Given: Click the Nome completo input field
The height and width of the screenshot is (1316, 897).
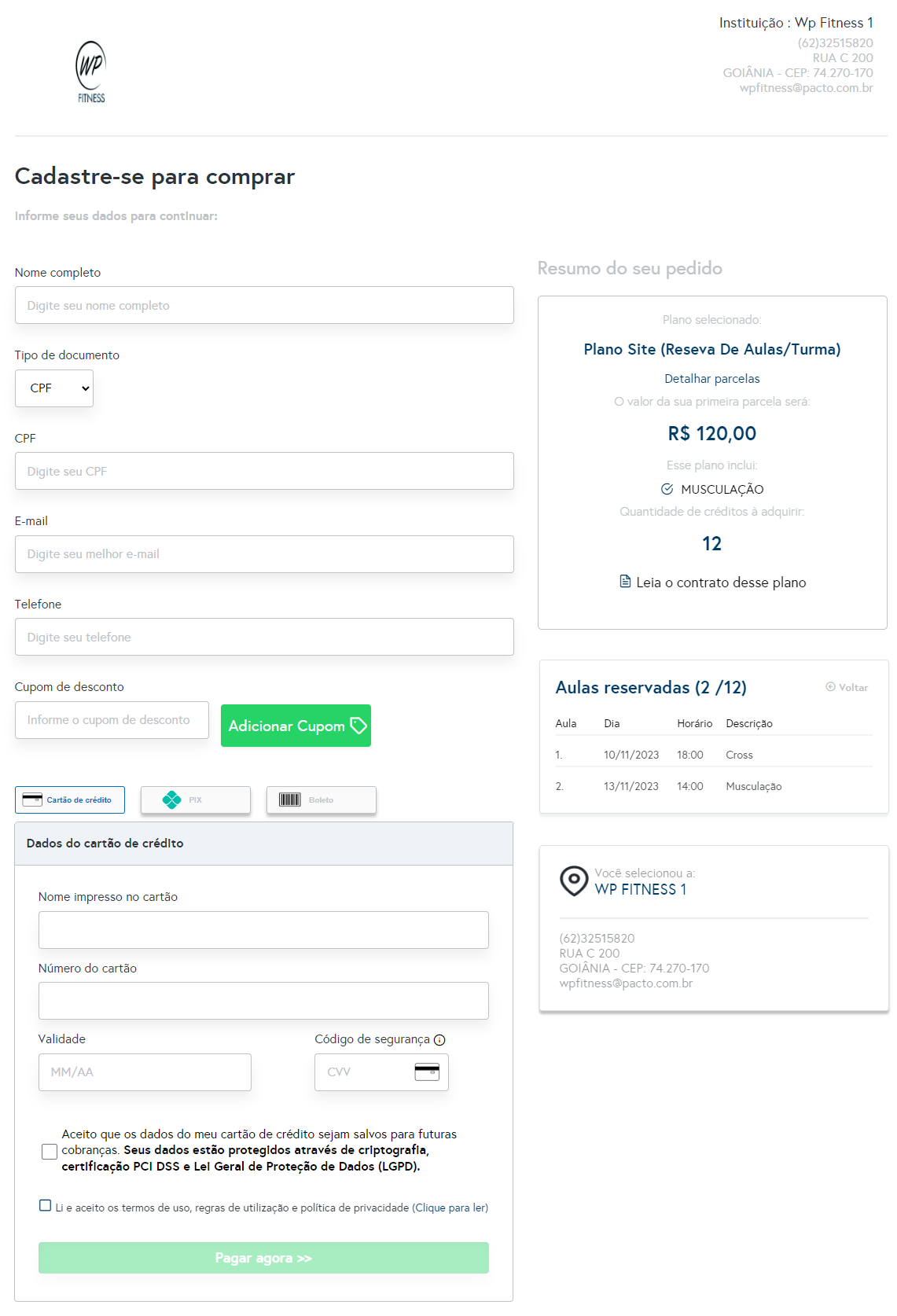Looking at the screenshot, I should pos(264,305).
